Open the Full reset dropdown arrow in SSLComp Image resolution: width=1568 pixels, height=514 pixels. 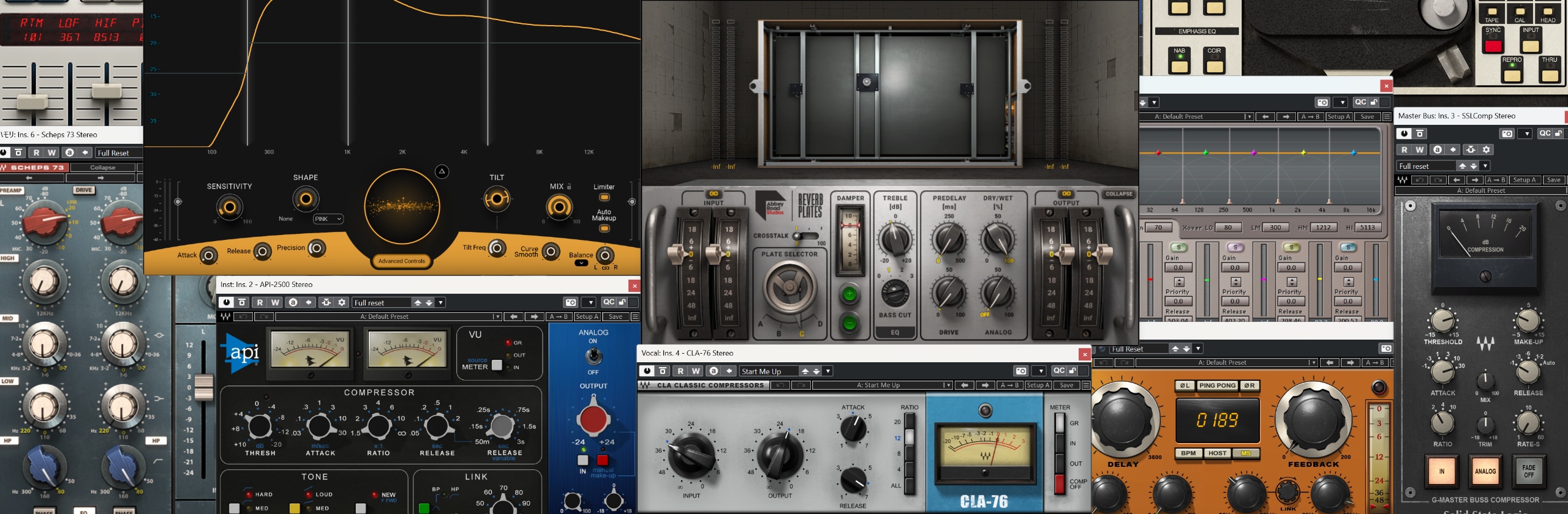(x=1485, y=166)
